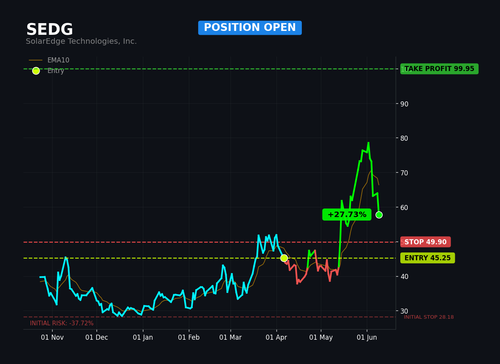Click SolarEdge Technologies, Inc. subtitle

coord(81,41)
